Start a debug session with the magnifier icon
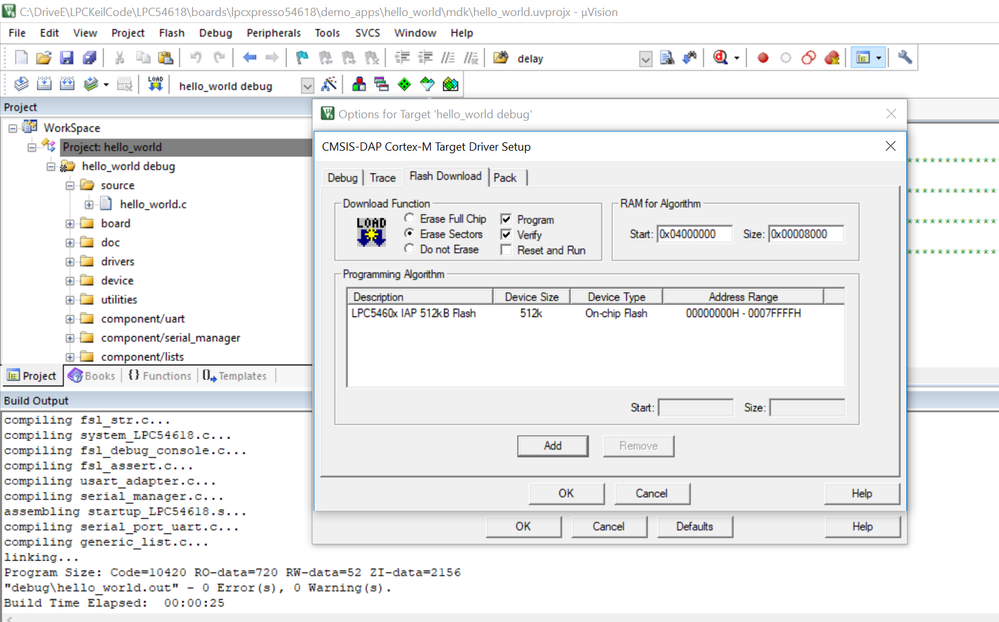Screen dimensions: 999x622 coord(721,58)
